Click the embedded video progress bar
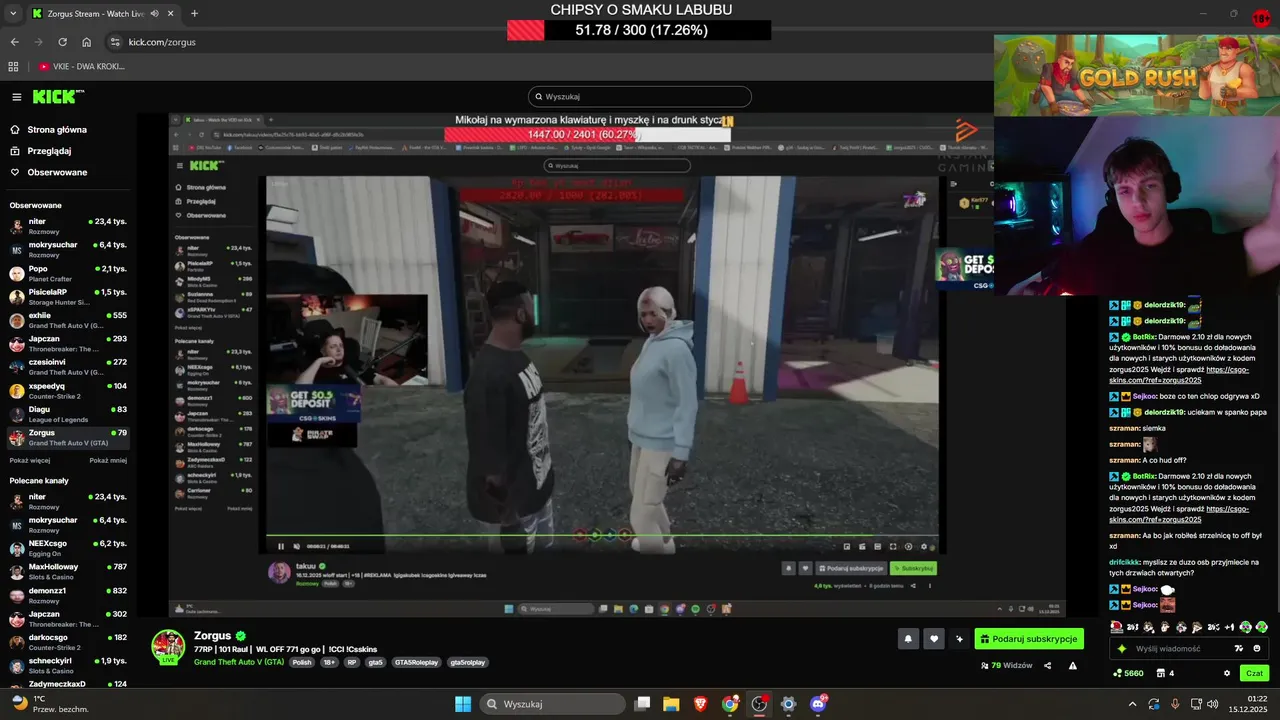Screen dimensions: 1280x720 tap(602, 536)
